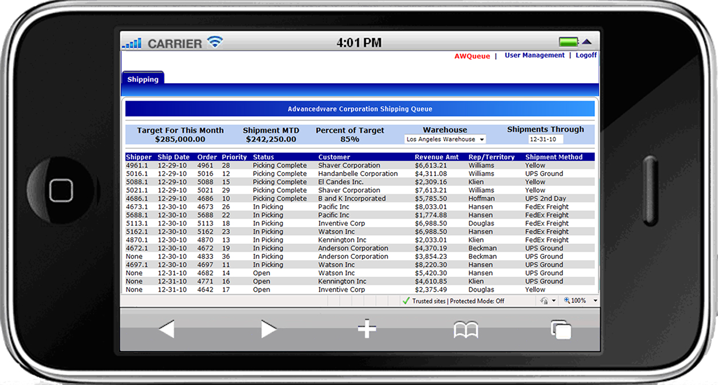Select shipper 4961.1 row
The width and height of the screenshot is (718, 385).
360,165
